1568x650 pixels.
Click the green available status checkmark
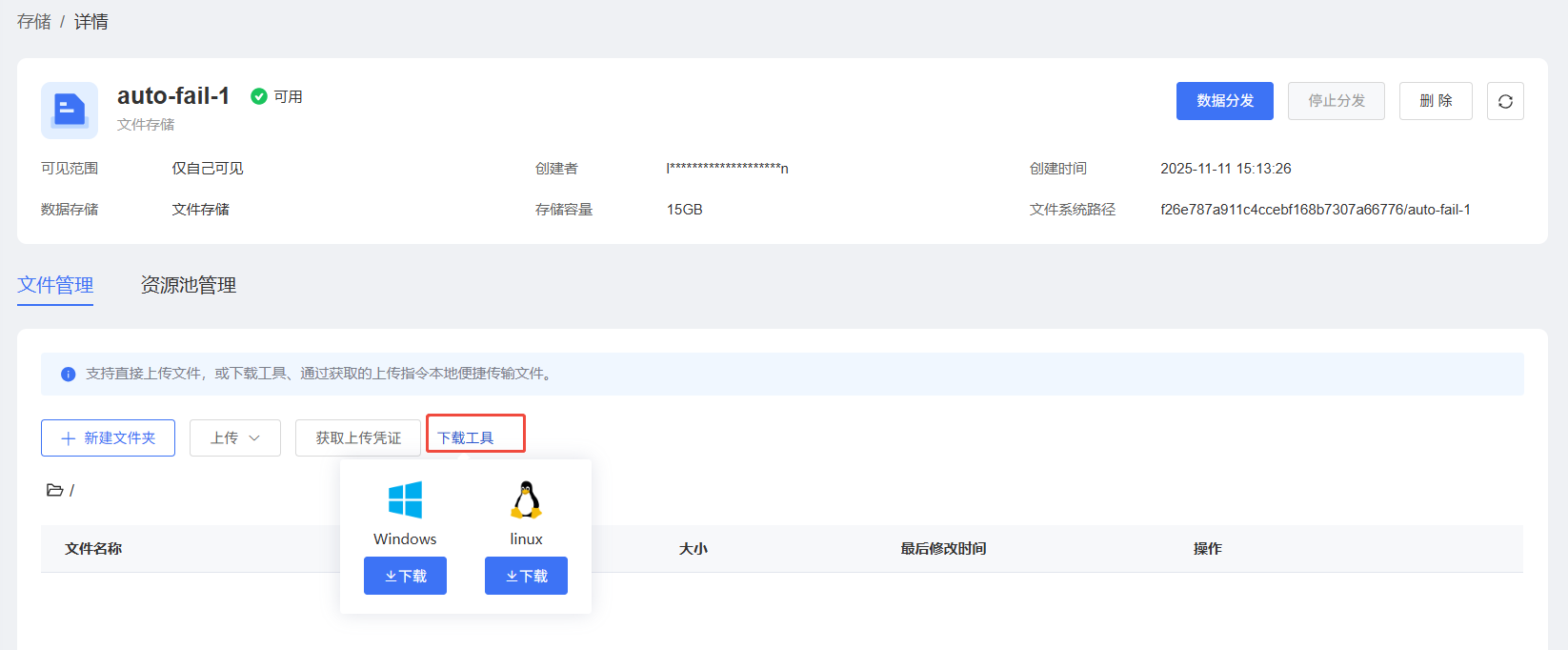point(258,96)
